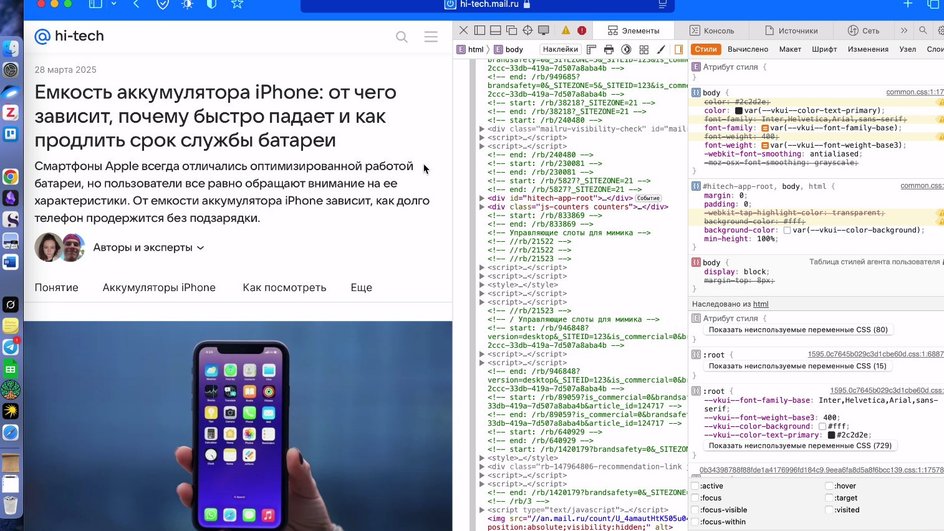This screenshot has height=531, width=944.
Task: Open the Шрифт sidebar tab
Action: point(824,49)
